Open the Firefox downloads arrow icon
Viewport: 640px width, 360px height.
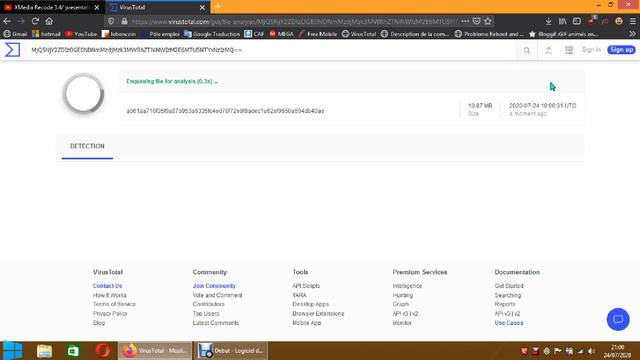[549, 21]
